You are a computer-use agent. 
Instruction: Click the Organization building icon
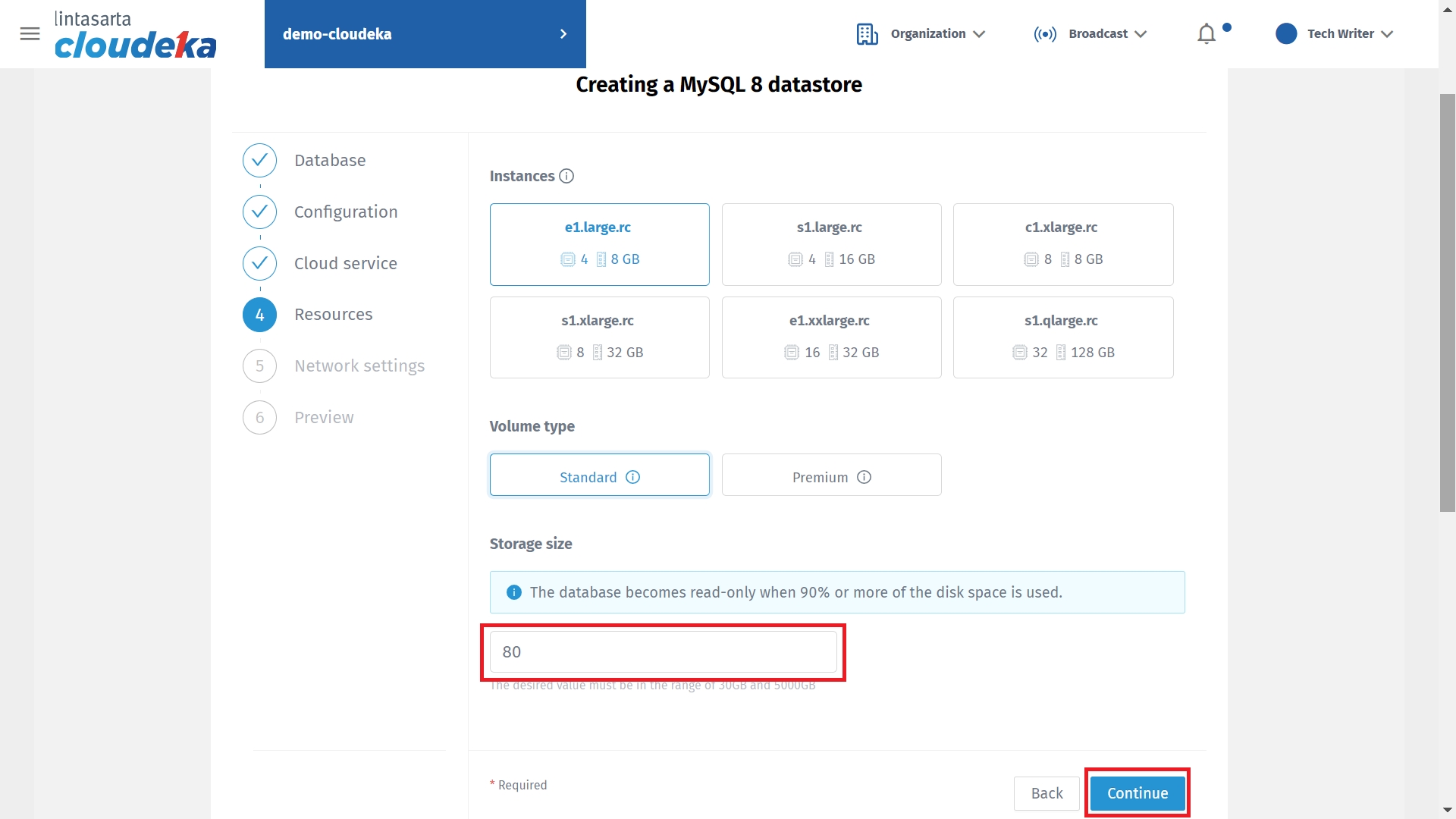click(867, 34)
